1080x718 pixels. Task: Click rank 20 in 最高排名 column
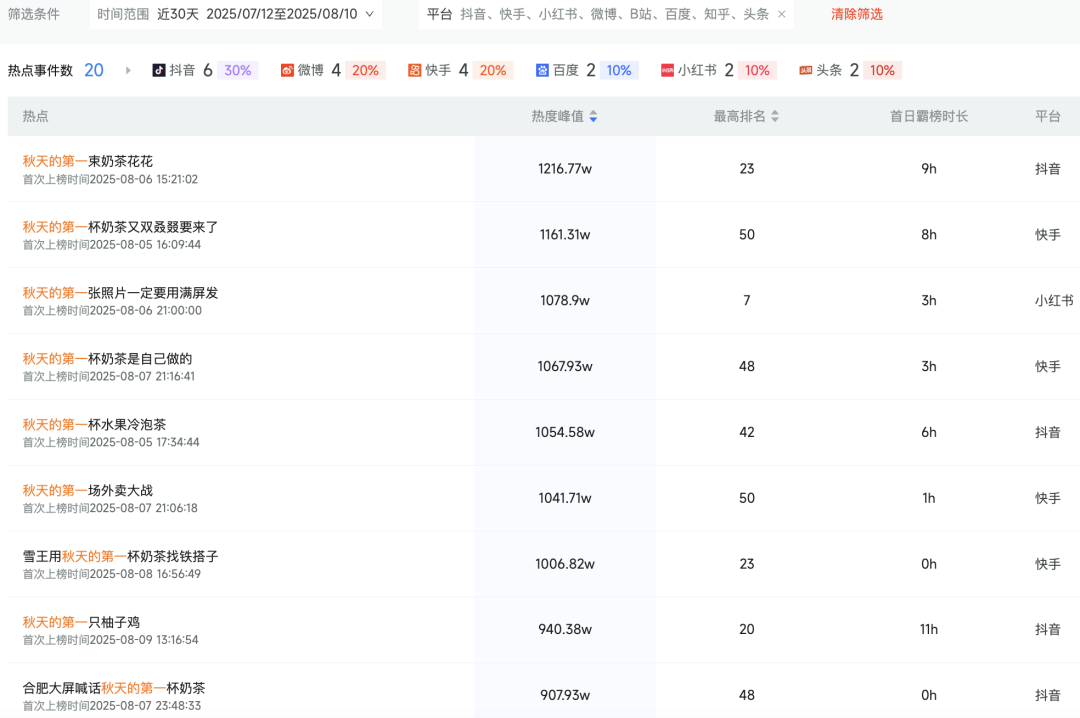click(x=747, y=629)
